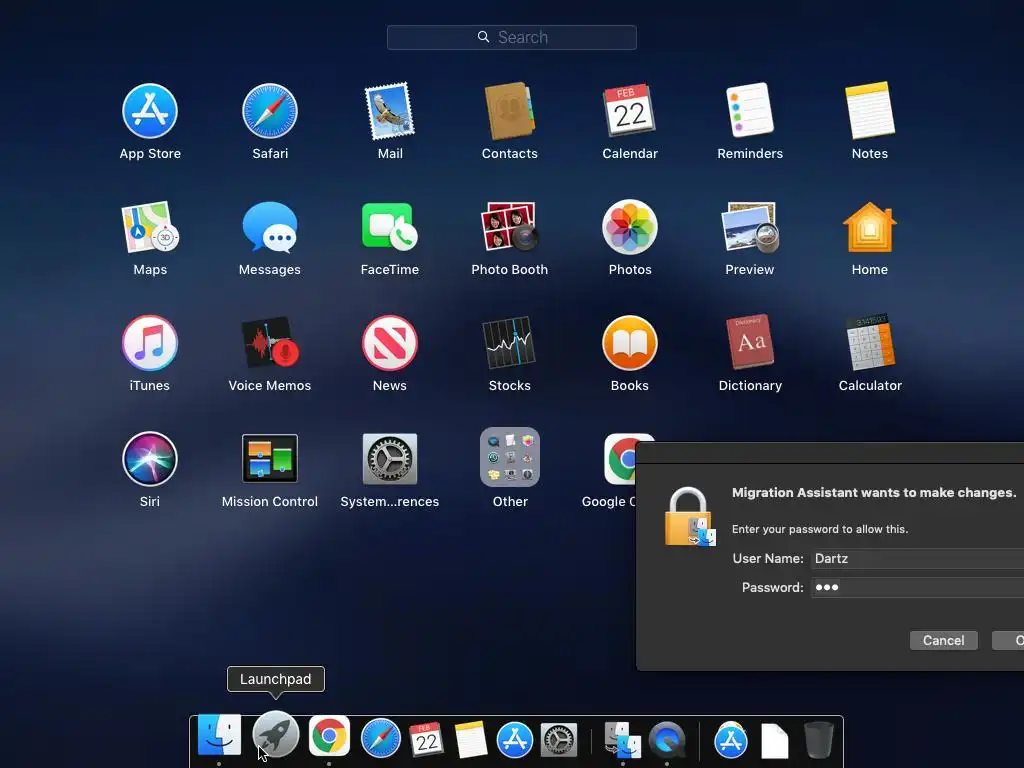1024x768 pixels.
Task: Open Photo Booth
Action: [x=509, y=227]
